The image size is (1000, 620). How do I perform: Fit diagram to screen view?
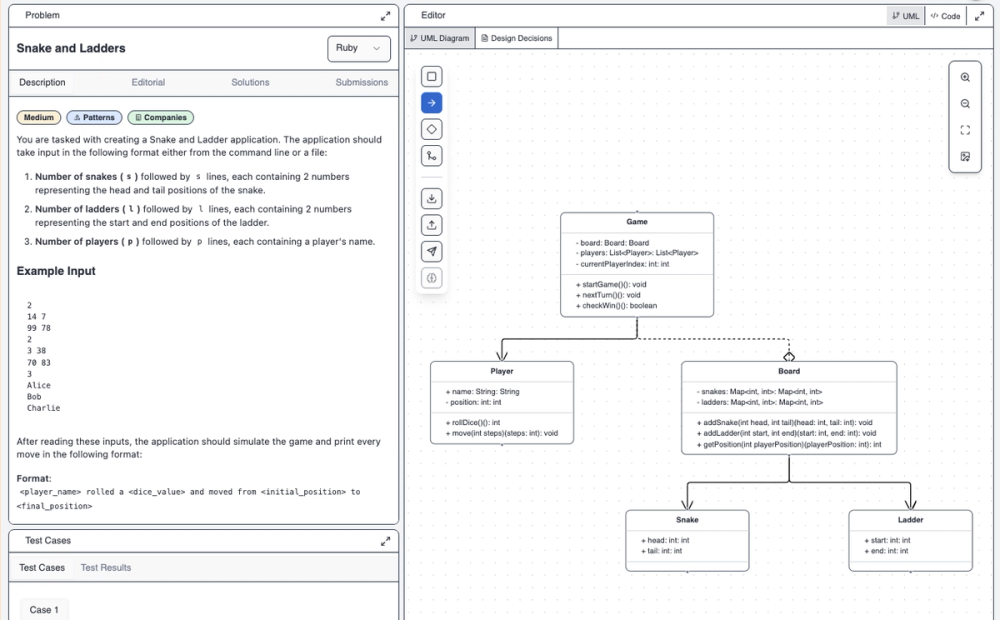coord(965,130)
